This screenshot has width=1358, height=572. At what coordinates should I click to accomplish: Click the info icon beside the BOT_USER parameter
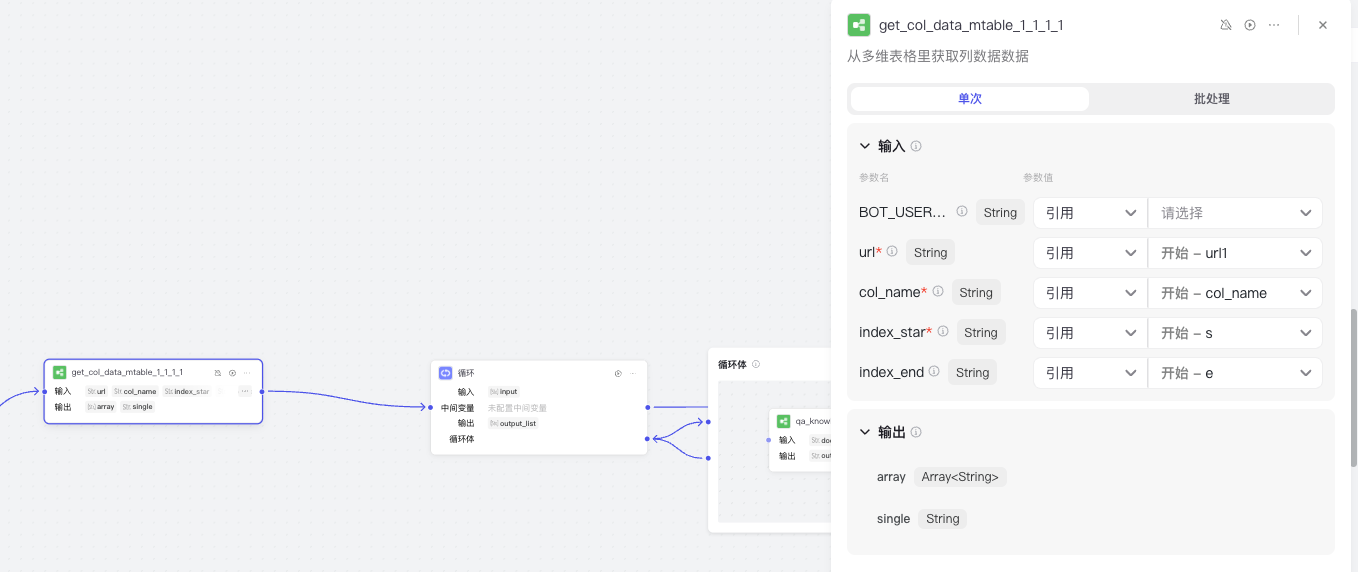pos(962,212)
